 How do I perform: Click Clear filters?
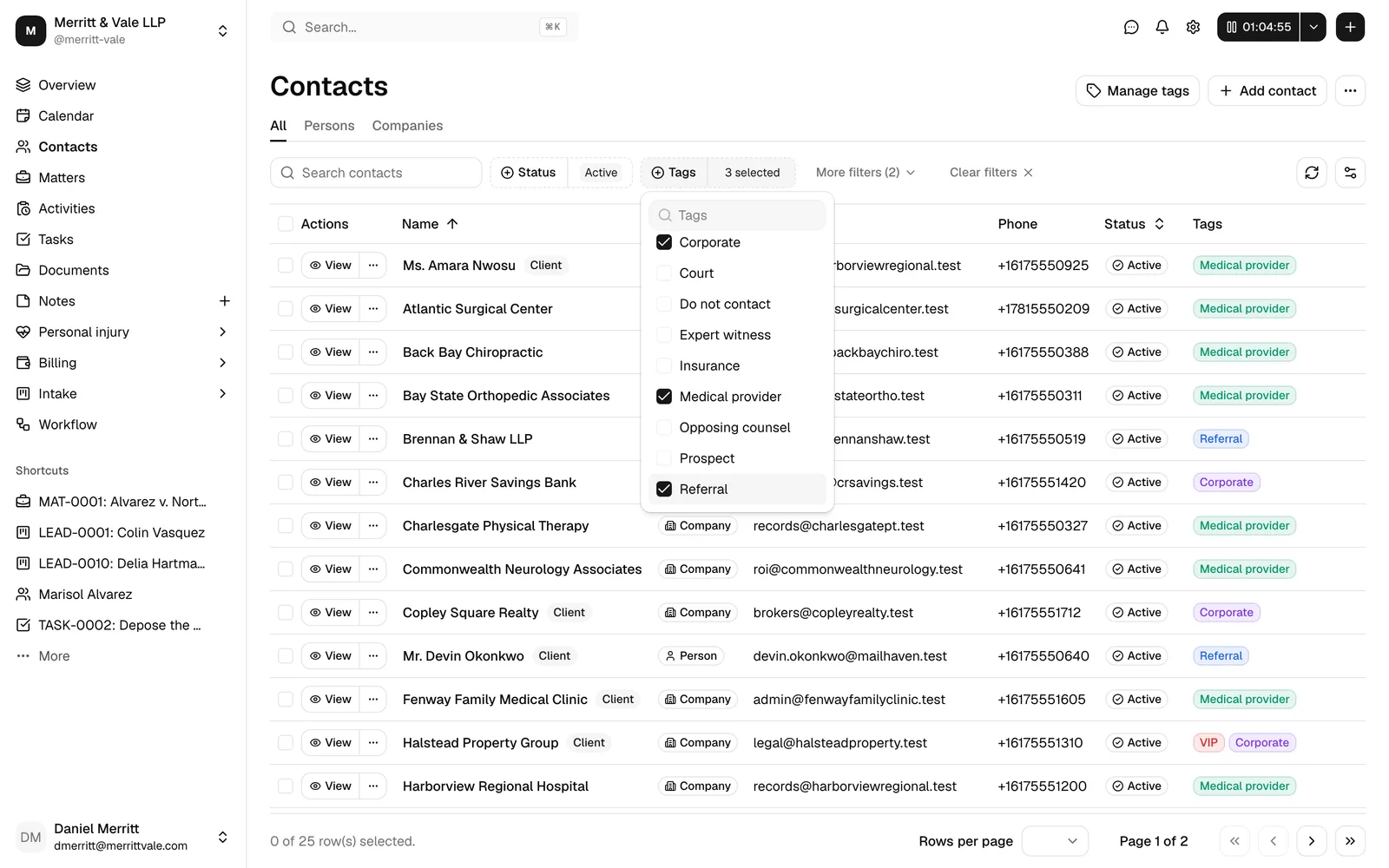point(991,173)
